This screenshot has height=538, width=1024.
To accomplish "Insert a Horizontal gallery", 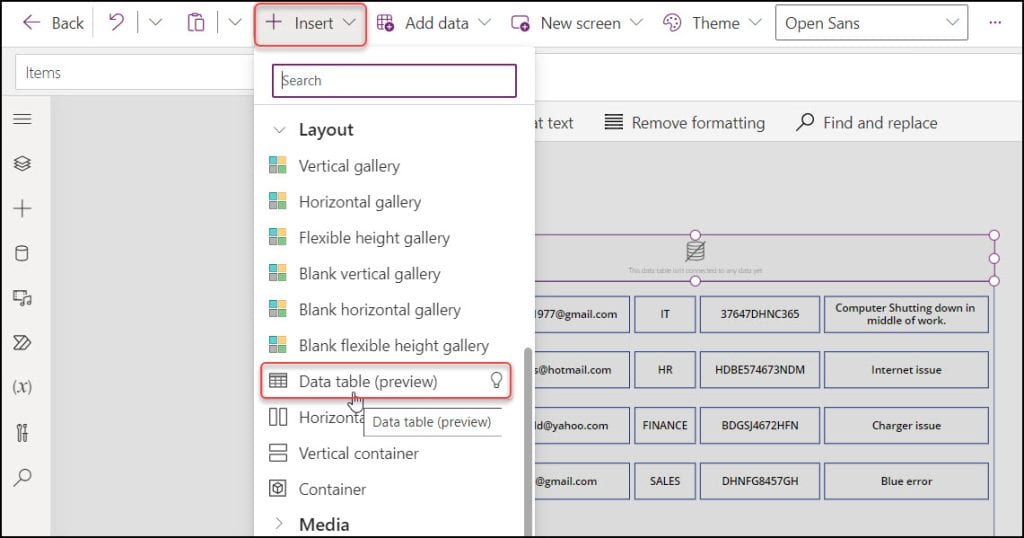I will tap(359, 202).
